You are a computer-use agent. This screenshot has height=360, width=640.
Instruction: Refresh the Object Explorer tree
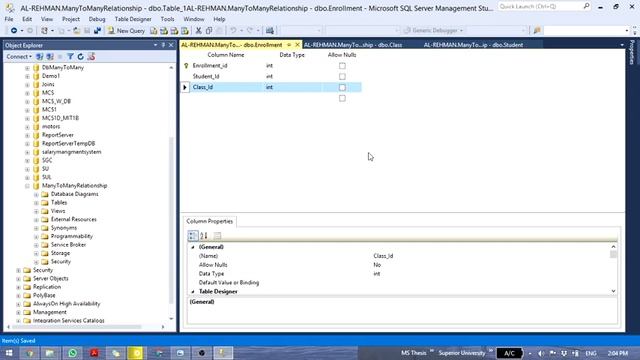click(x=80, y=57)
